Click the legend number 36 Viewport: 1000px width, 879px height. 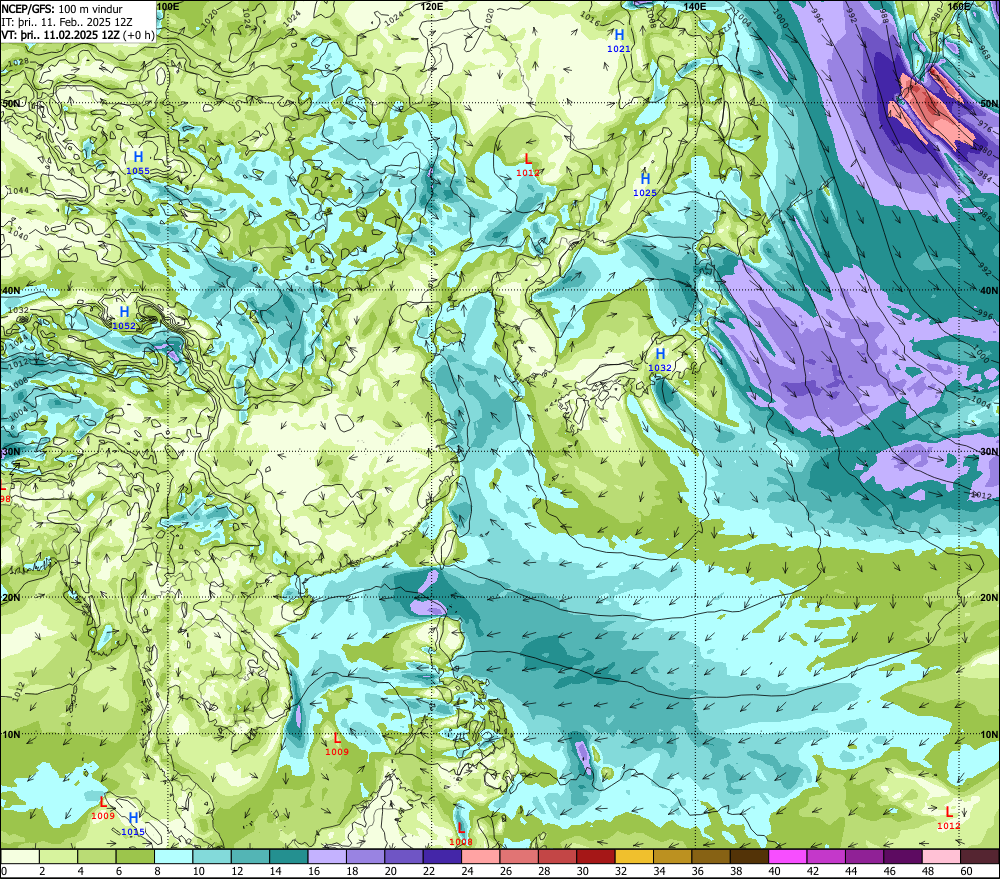[698, 871]
